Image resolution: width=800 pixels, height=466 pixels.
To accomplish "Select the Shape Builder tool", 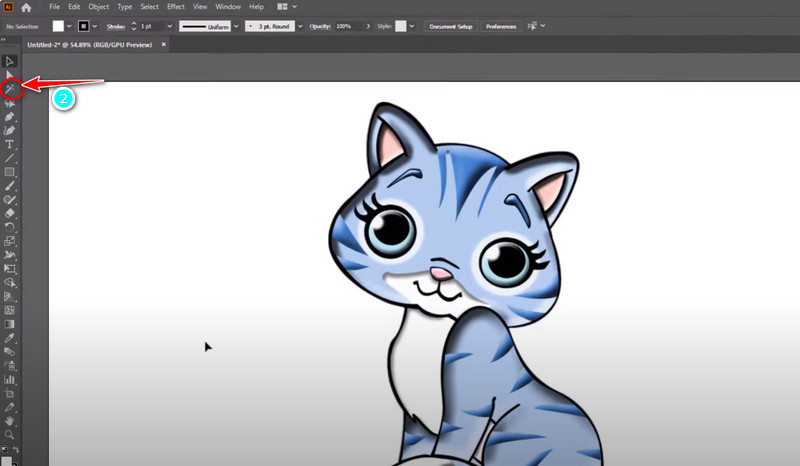I will [x=9, y=282].
